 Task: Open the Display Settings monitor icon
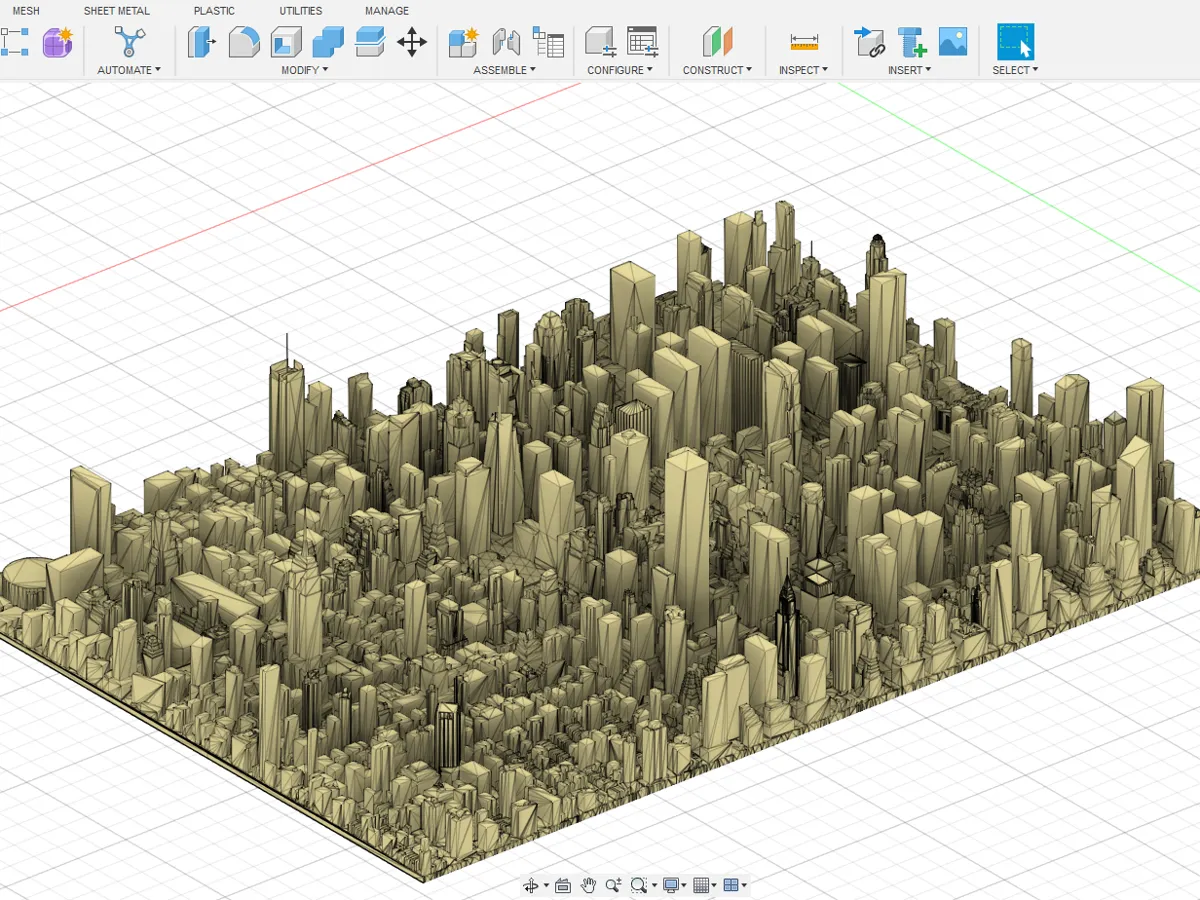coord(670,885)
